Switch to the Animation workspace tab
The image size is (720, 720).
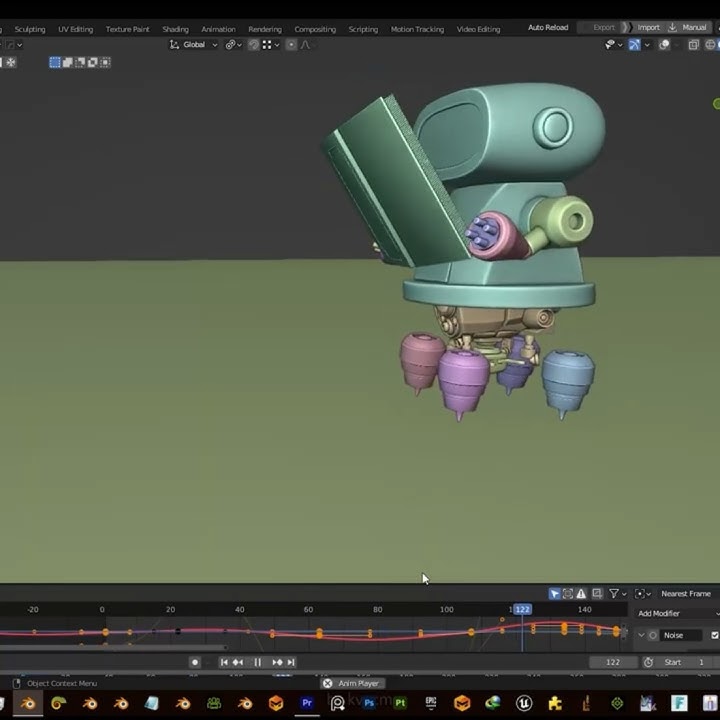click(x=218, y=29)
